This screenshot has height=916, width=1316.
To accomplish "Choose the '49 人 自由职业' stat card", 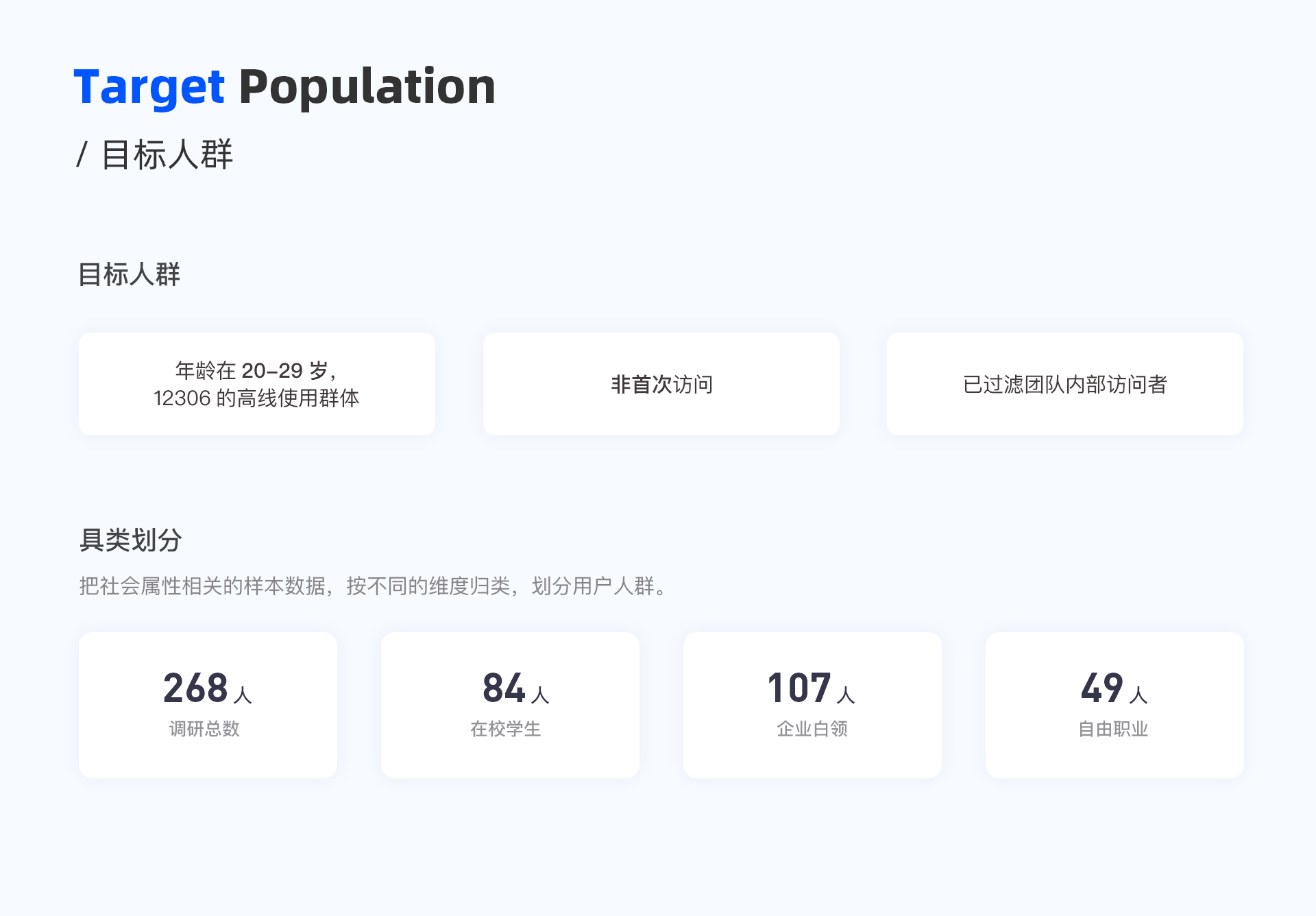I will point(1114,705).
